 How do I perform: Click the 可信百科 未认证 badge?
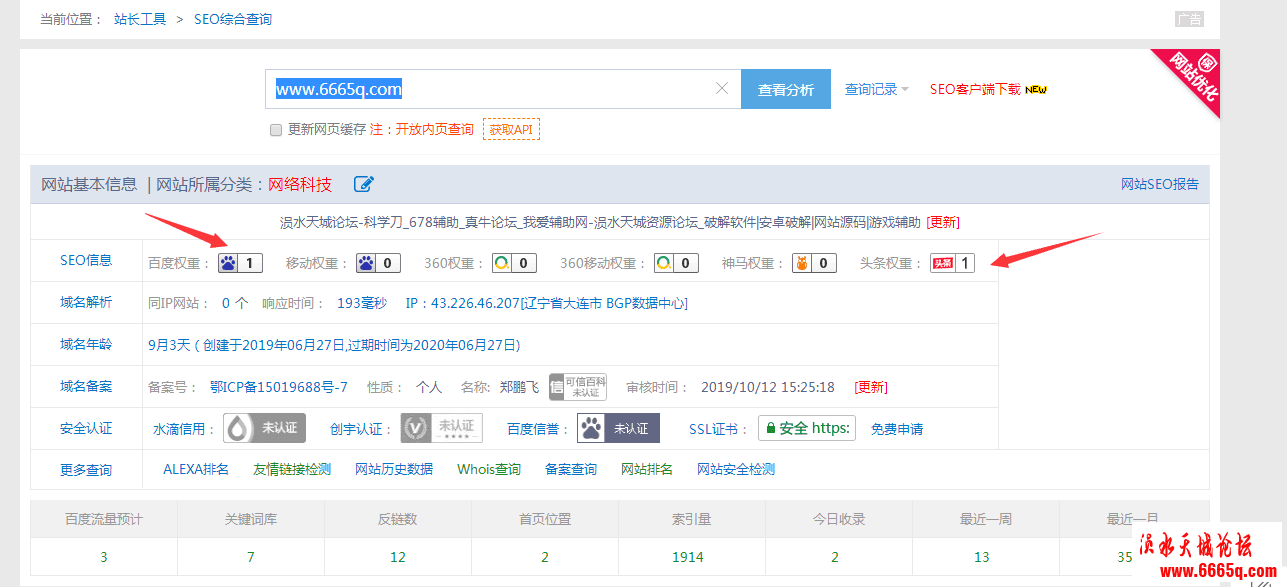pyautogui.click(x=578, y=387)
